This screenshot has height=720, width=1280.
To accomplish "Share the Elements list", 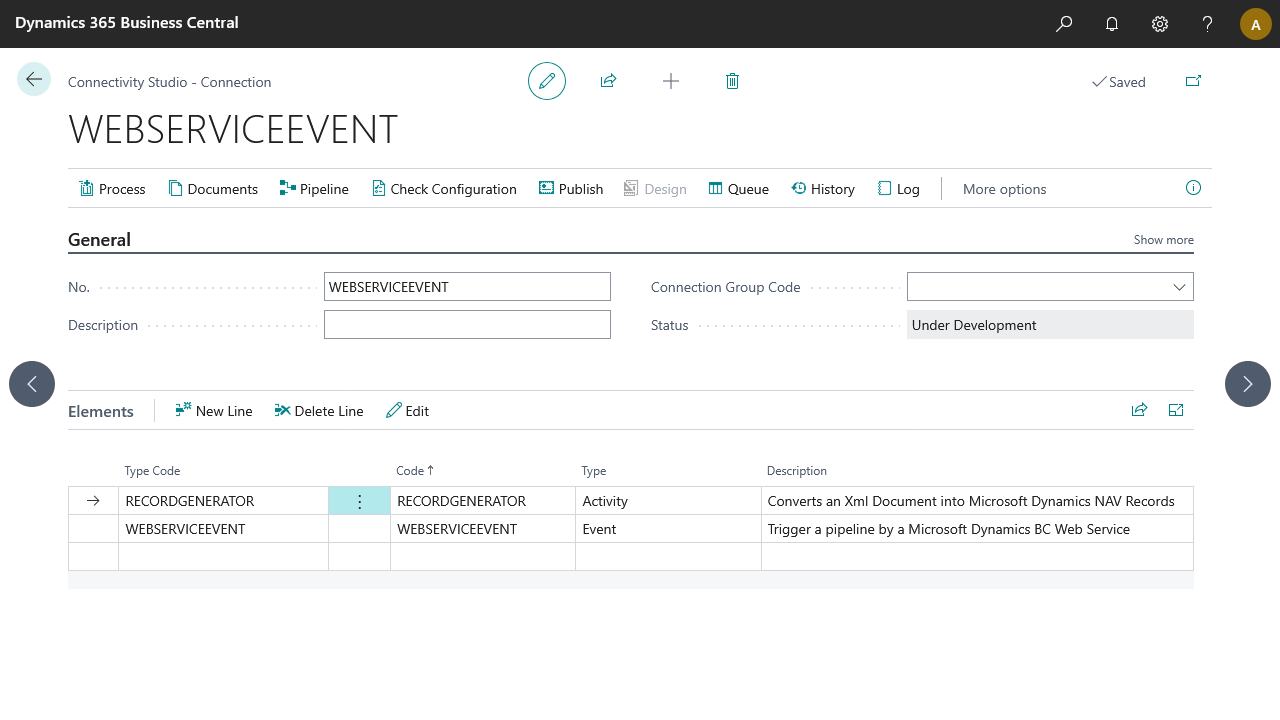I will coord(1139,410).
